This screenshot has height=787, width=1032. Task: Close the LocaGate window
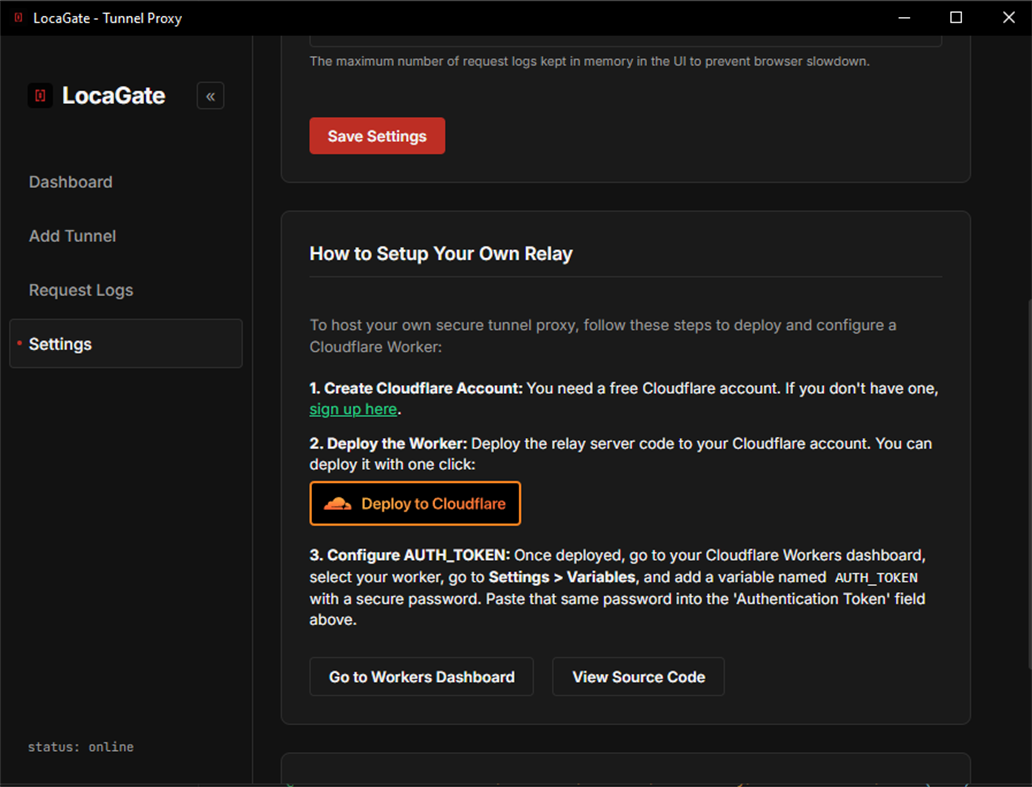[x=1008, y=18]
